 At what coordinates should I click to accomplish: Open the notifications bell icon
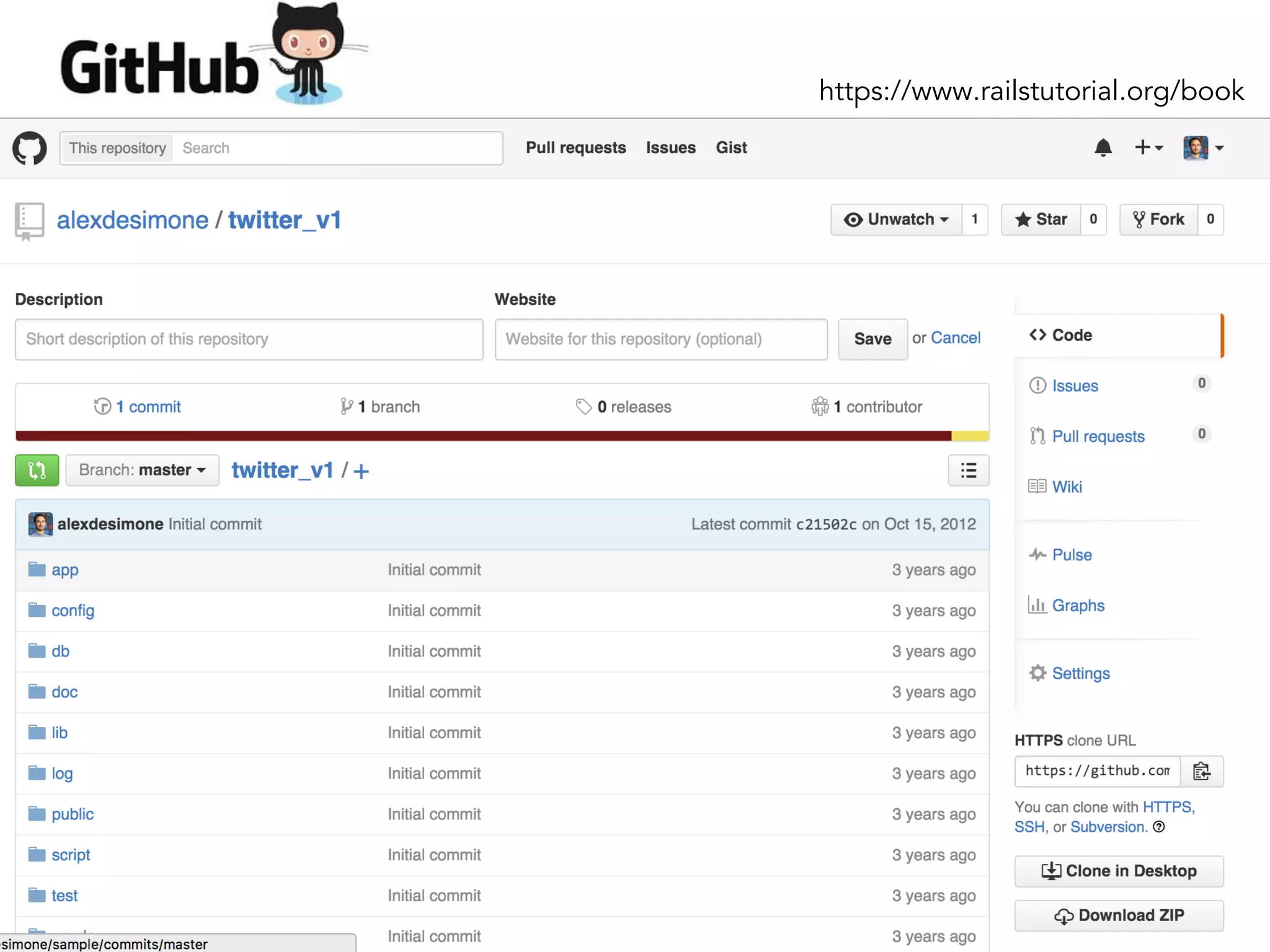(x=1103, y=148)
